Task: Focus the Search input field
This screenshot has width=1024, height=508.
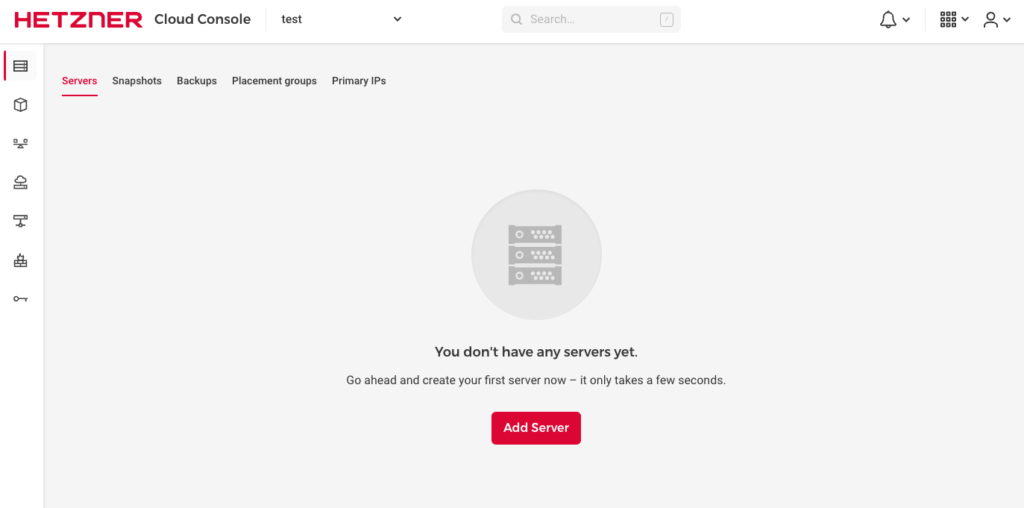Action: tap(592, 20)
